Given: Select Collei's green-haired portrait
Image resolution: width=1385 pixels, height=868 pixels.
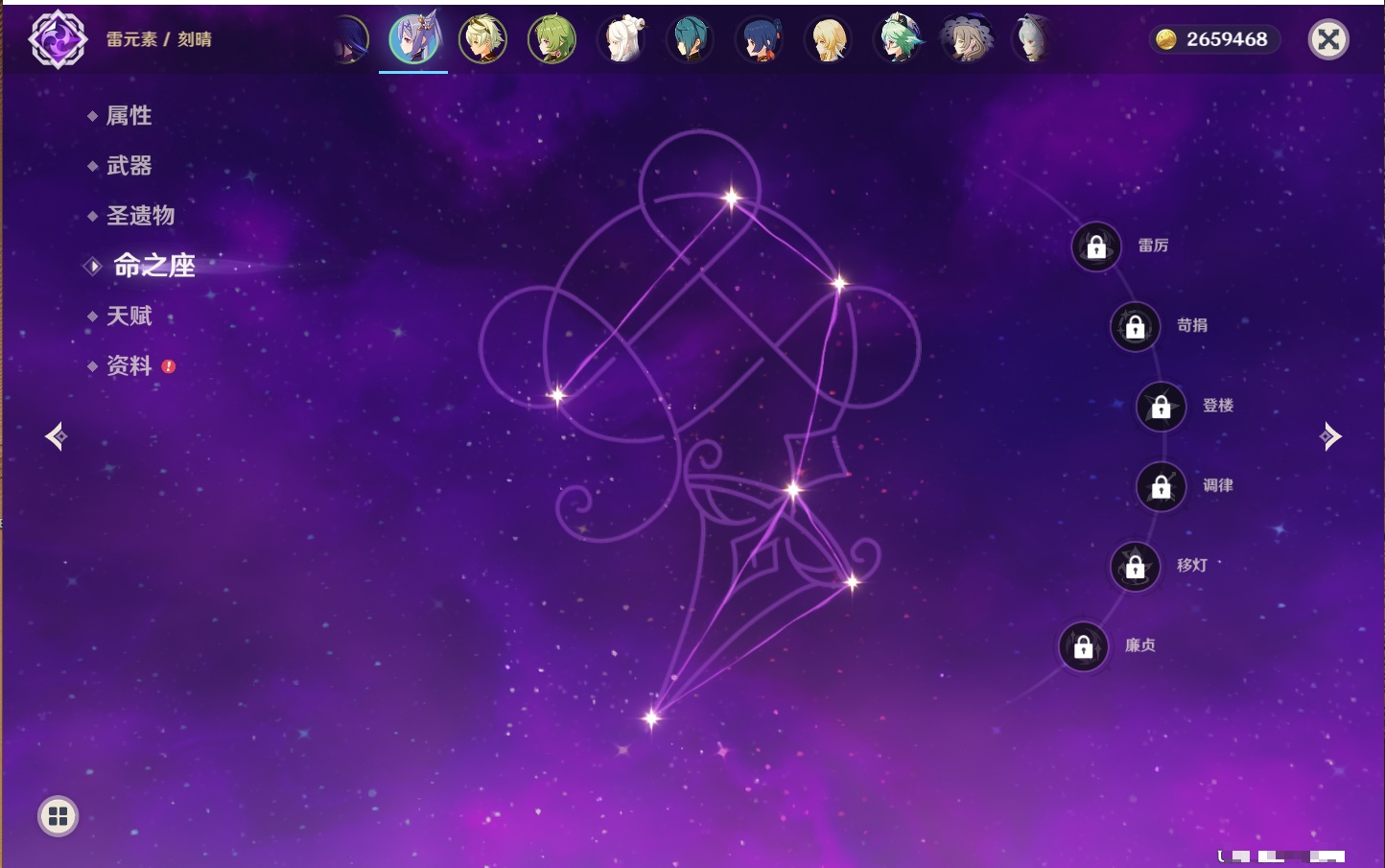Looking at the screenshot, I should 552,39.
